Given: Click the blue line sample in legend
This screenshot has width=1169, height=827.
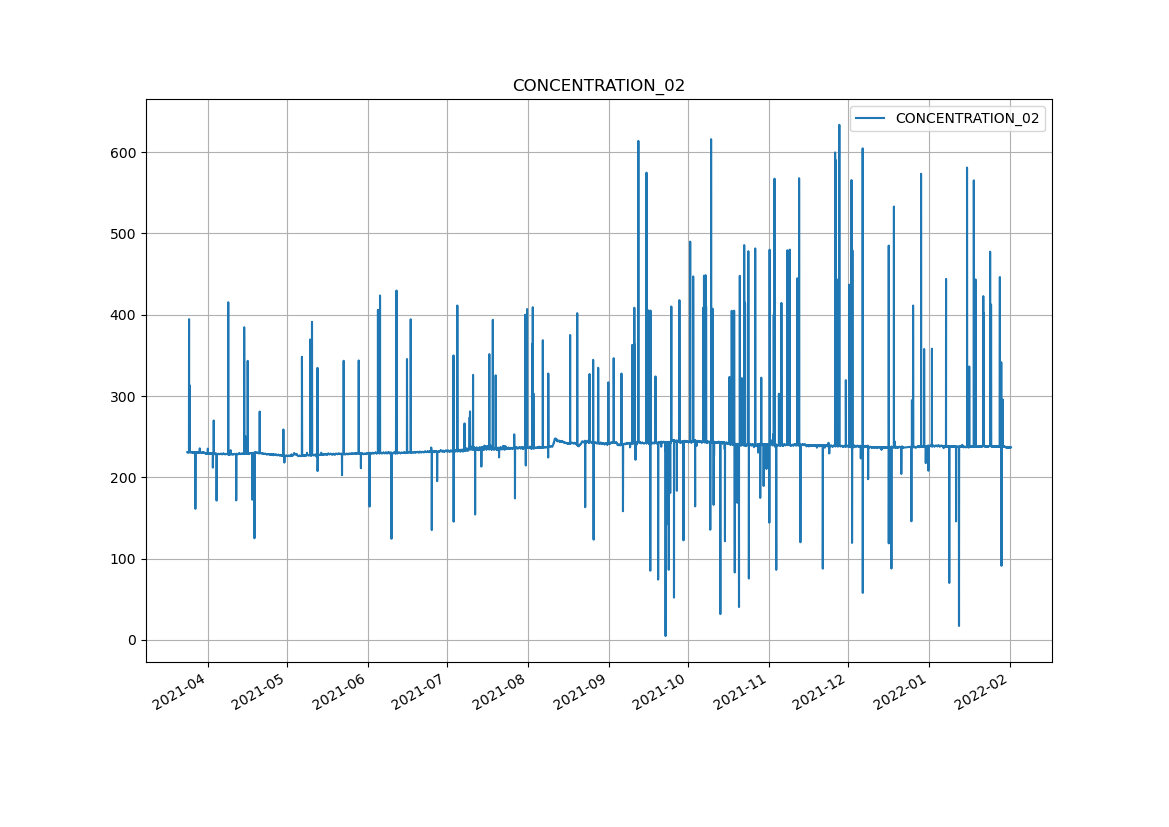Looking at the screenshot, I should point(871,118).
